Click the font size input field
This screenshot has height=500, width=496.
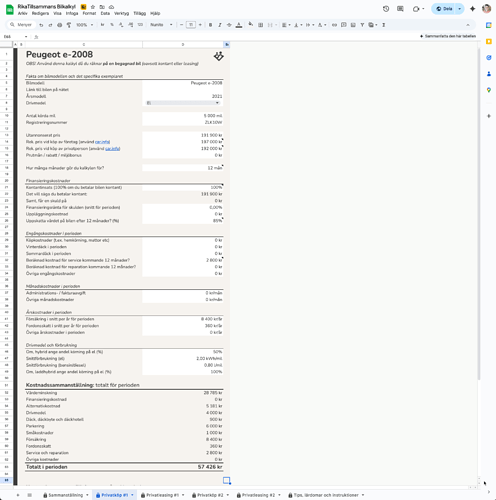pyautogui.click(x=191, y=25)
